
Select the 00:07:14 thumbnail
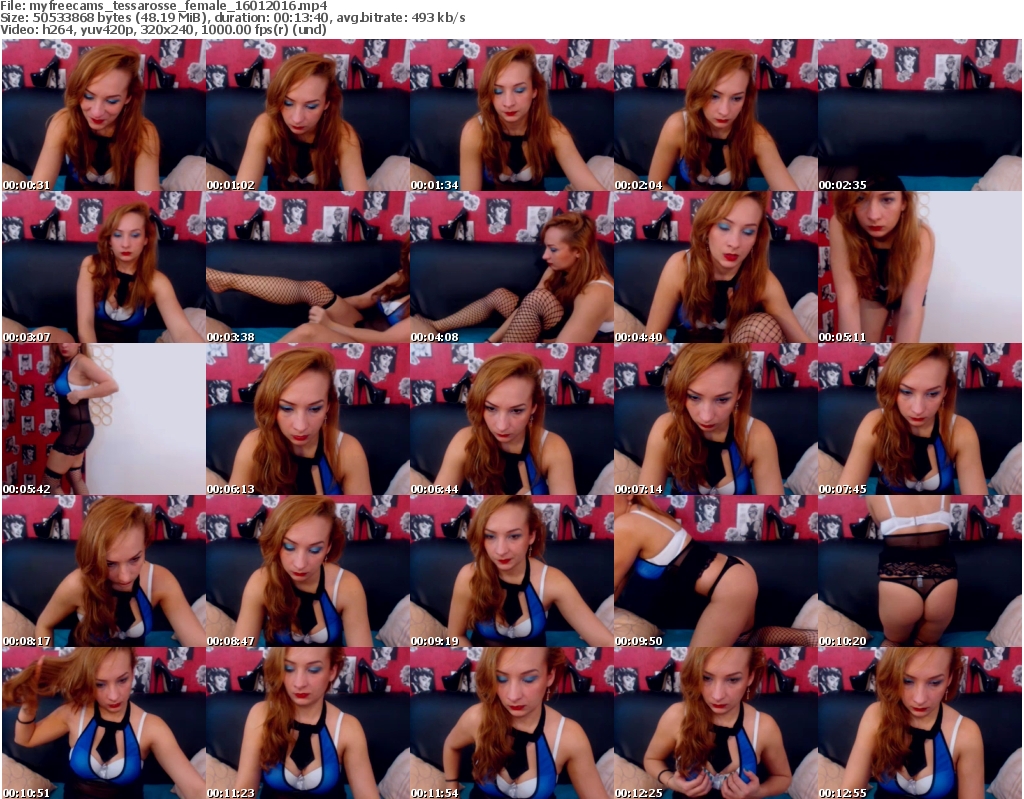pos(715,419)
